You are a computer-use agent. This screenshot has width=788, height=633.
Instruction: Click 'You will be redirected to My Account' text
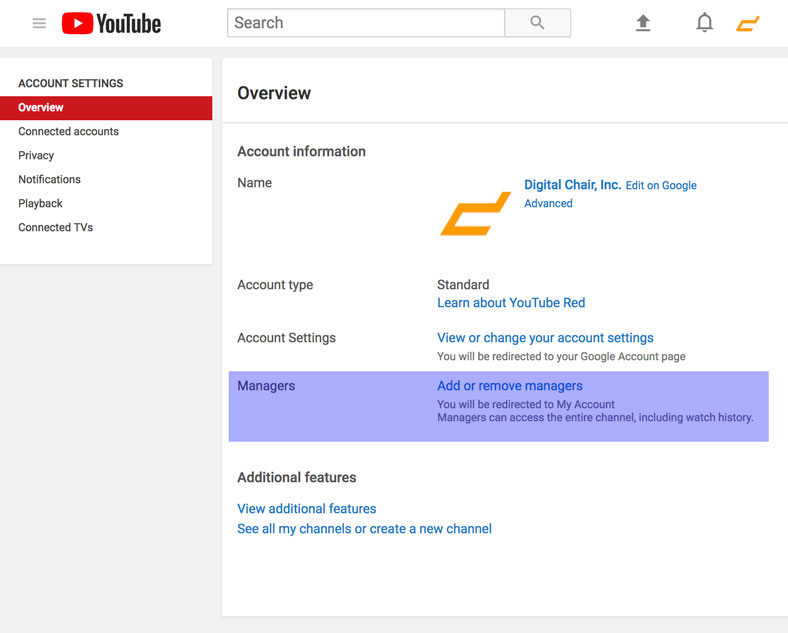pos(526,404)
